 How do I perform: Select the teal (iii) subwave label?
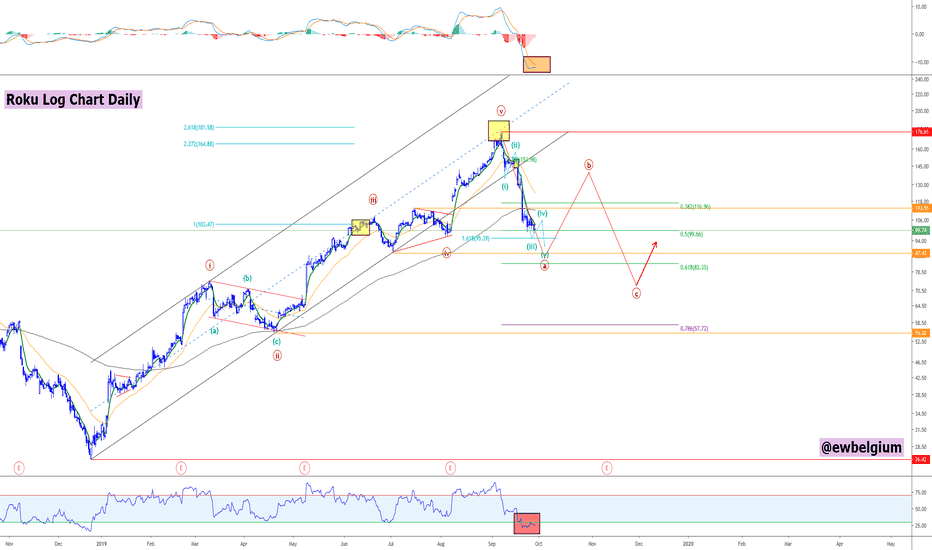tap(532, 246)
